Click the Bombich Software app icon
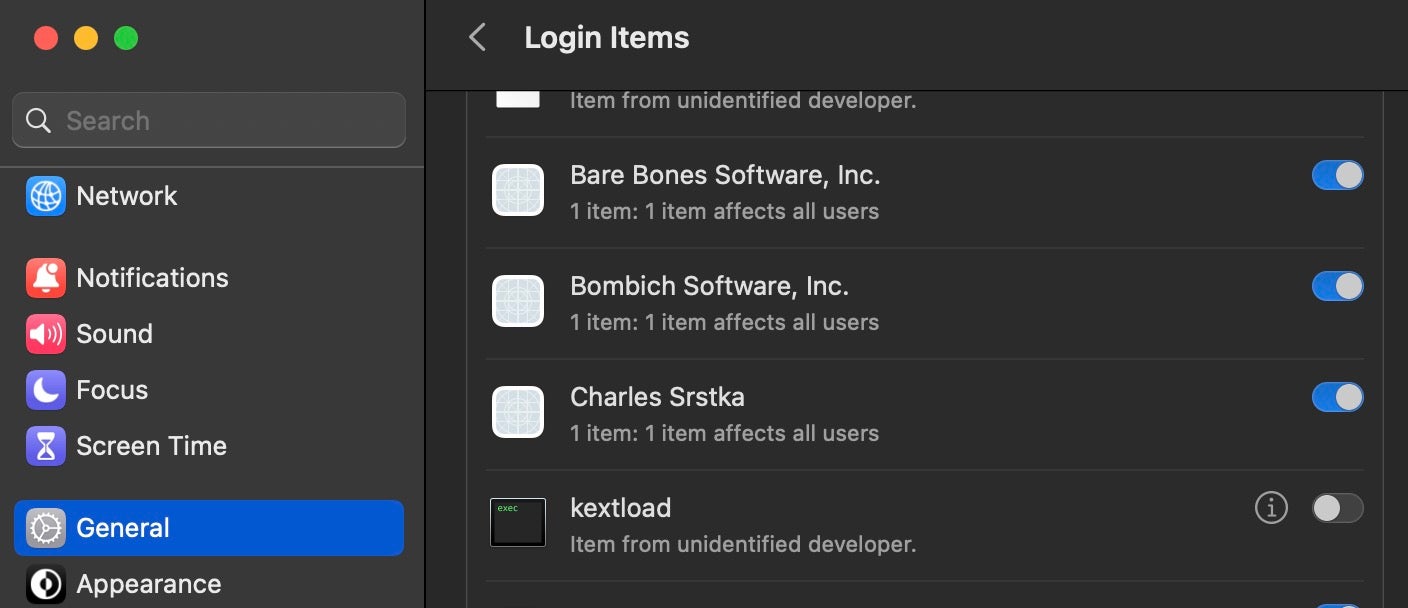The width and height of the screenshot is (1408, 608). [518, 301]
